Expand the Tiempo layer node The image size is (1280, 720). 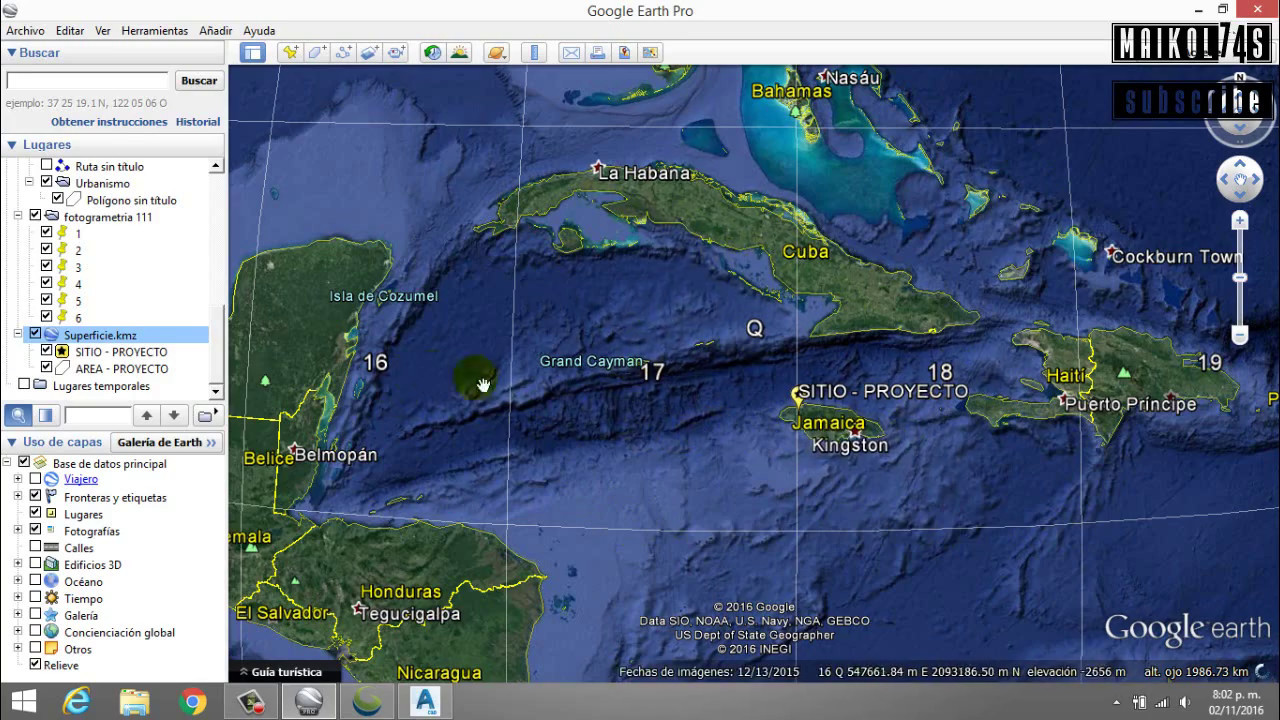pos(18,598)
